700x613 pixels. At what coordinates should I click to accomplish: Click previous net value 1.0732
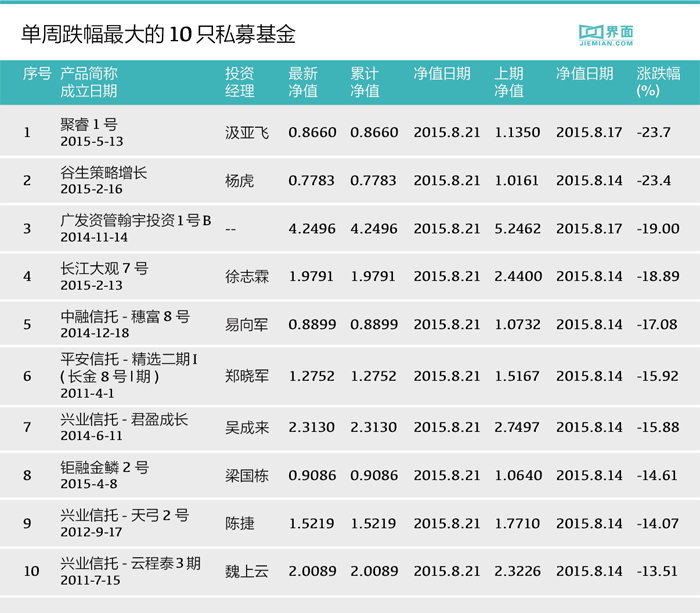(x=517, y=325)
